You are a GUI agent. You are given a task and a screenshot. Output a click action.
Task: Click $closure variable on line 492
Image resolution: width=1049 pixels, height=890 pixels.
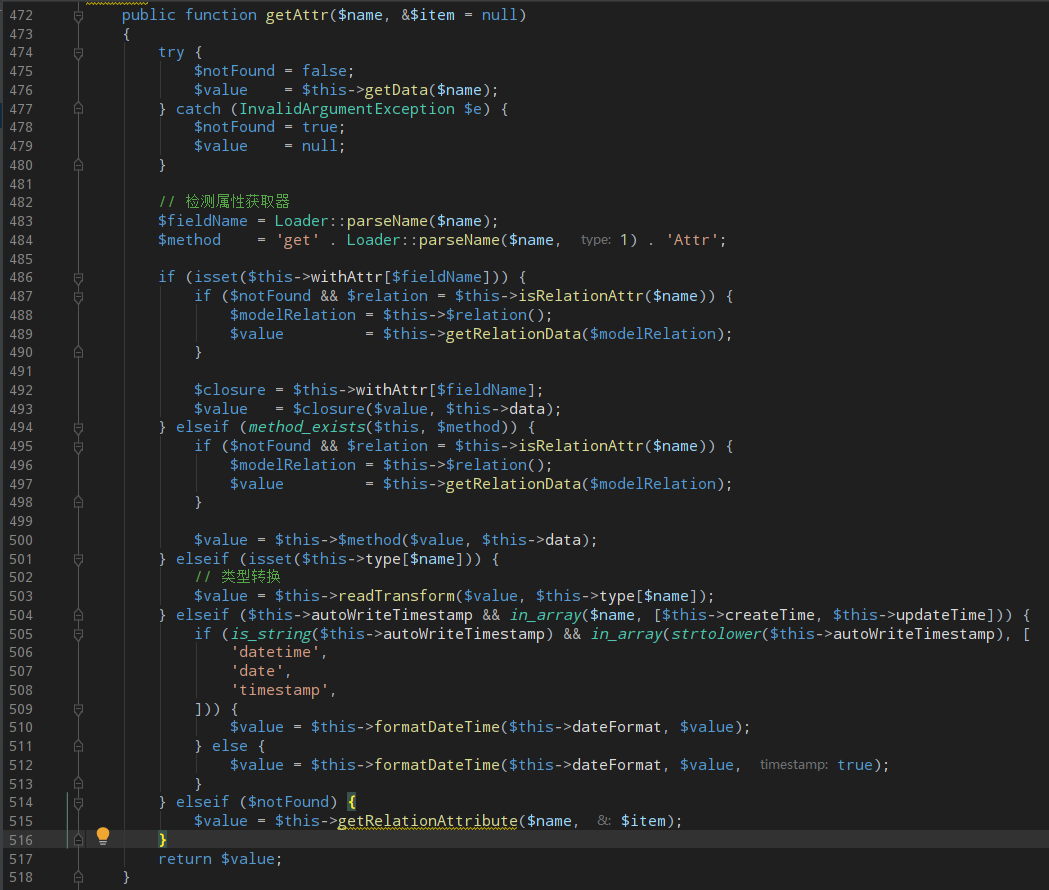(x=229, y=389)
